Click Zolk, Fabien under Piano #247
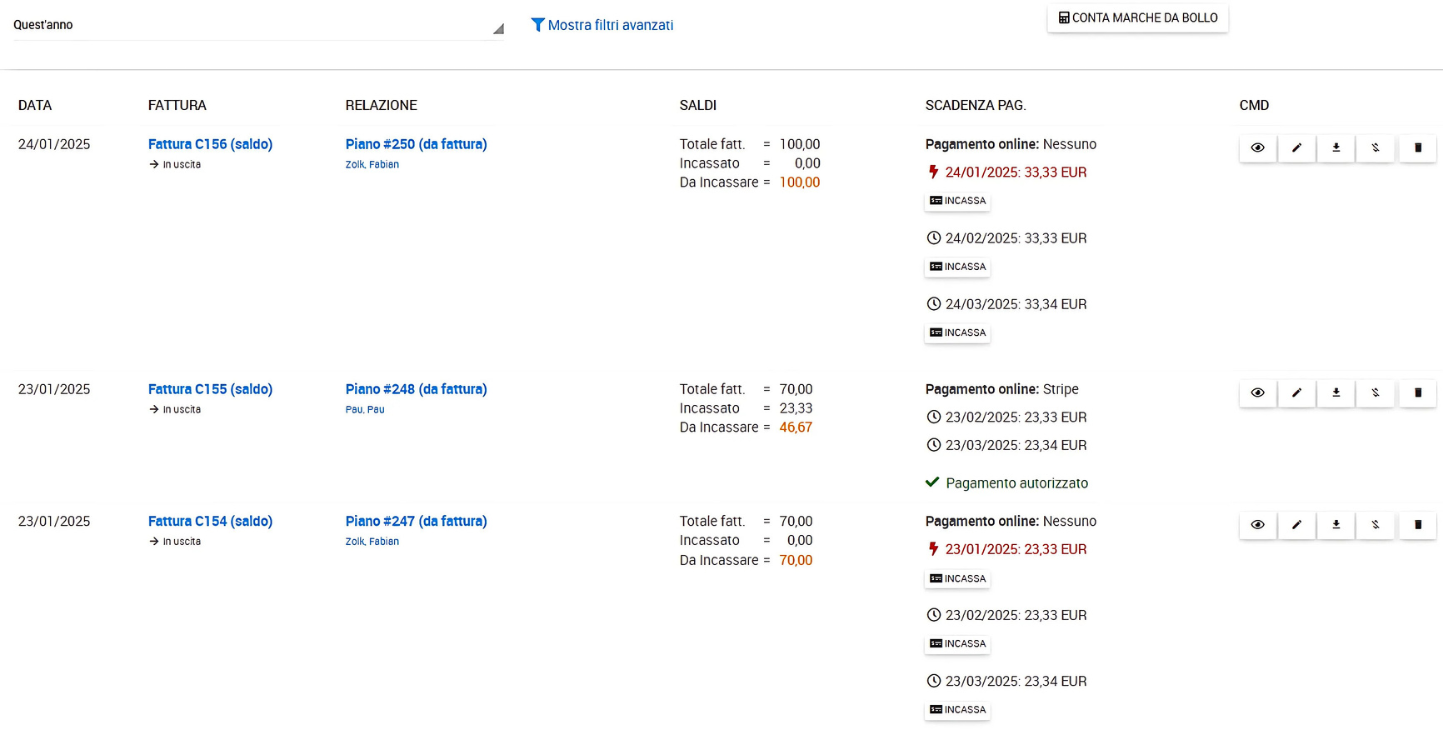This screenshot has width=1443, height=735. pyautogui.click(x=372, y=542)
